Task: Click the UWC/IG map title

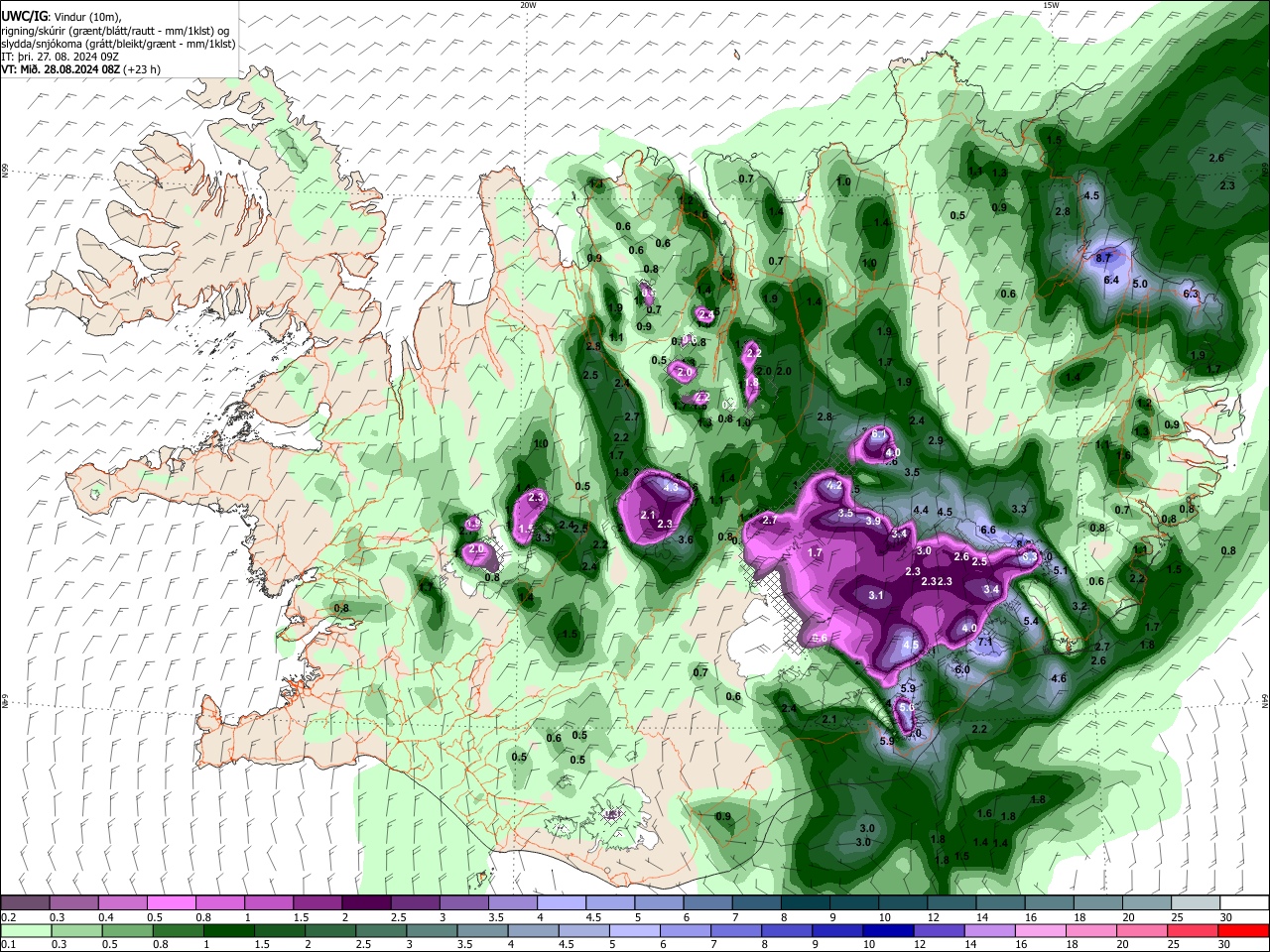Action: tap(24, 16)
